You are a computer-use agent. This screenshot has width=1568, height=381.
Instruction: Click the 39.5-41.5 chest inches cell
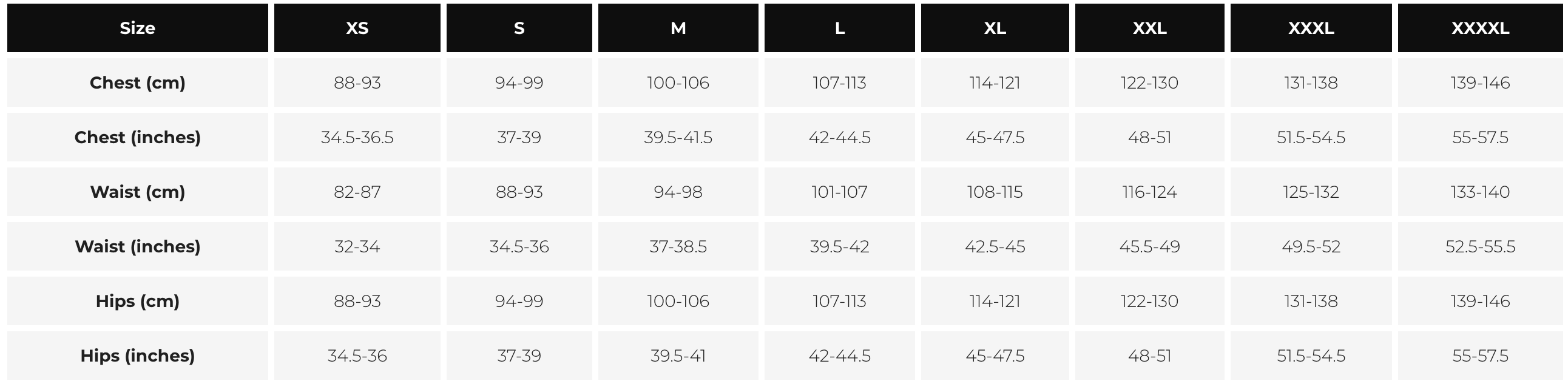click(x=677, y=138)
